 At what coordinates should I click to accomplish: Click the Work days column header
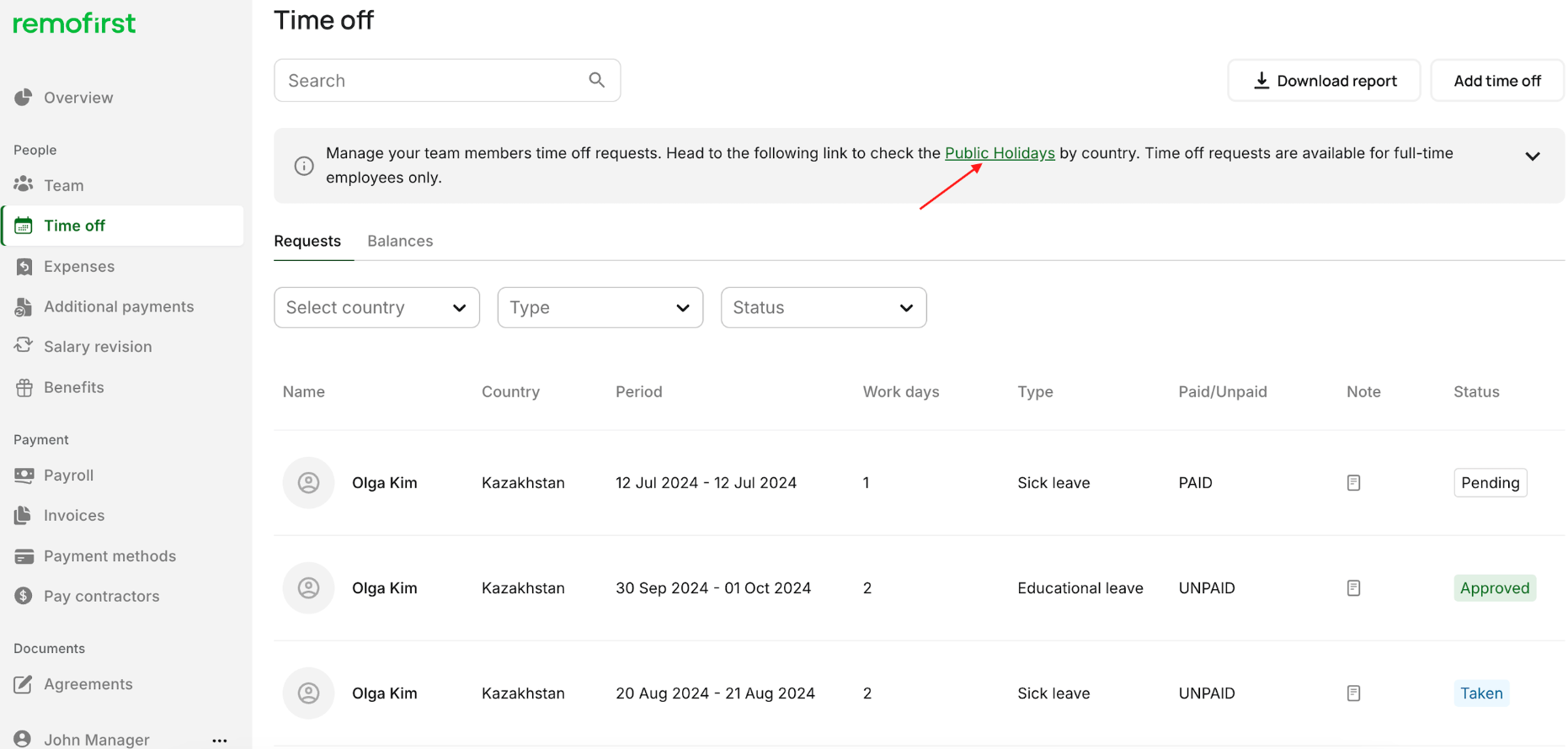901,391
